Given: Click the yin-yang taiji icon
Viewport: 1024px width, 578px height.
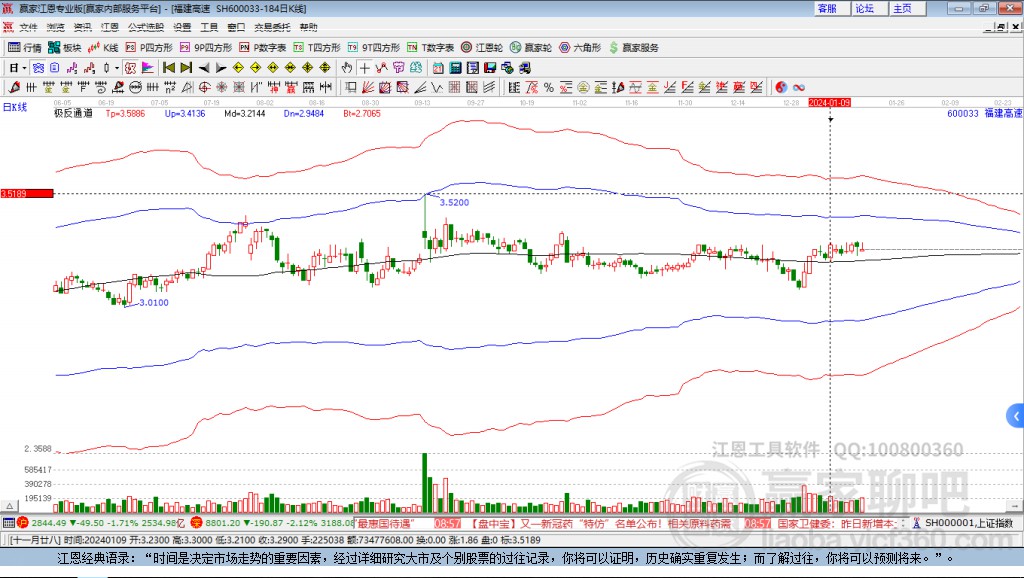Looking at the screenshot, I should tap(782, 88).
